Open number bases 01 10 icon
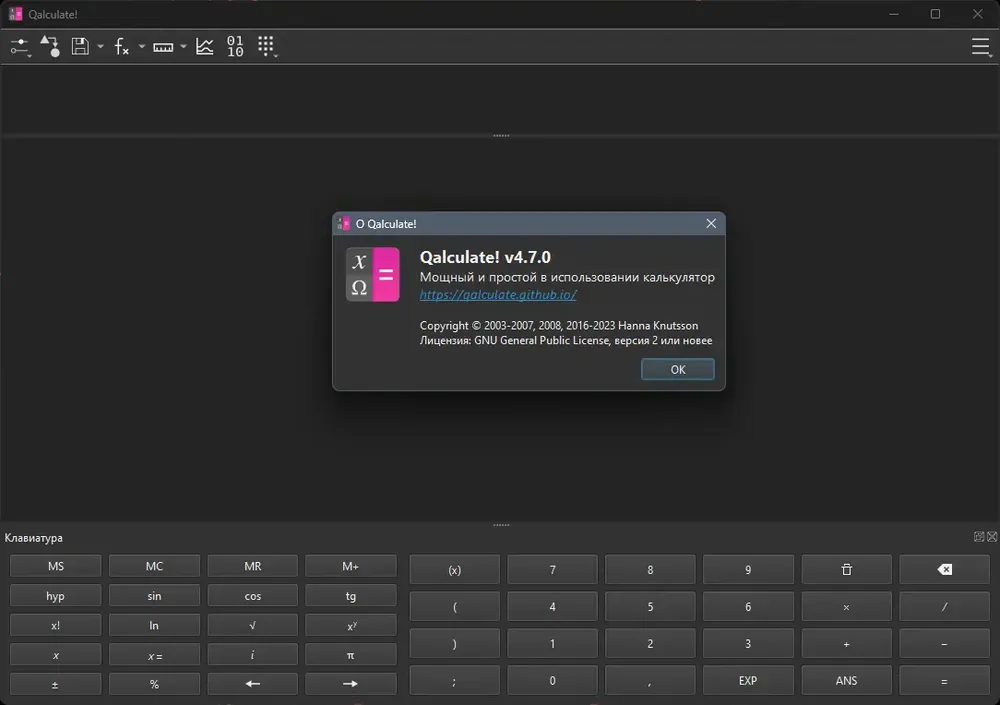1000x705 pixels. pos(235,47)
